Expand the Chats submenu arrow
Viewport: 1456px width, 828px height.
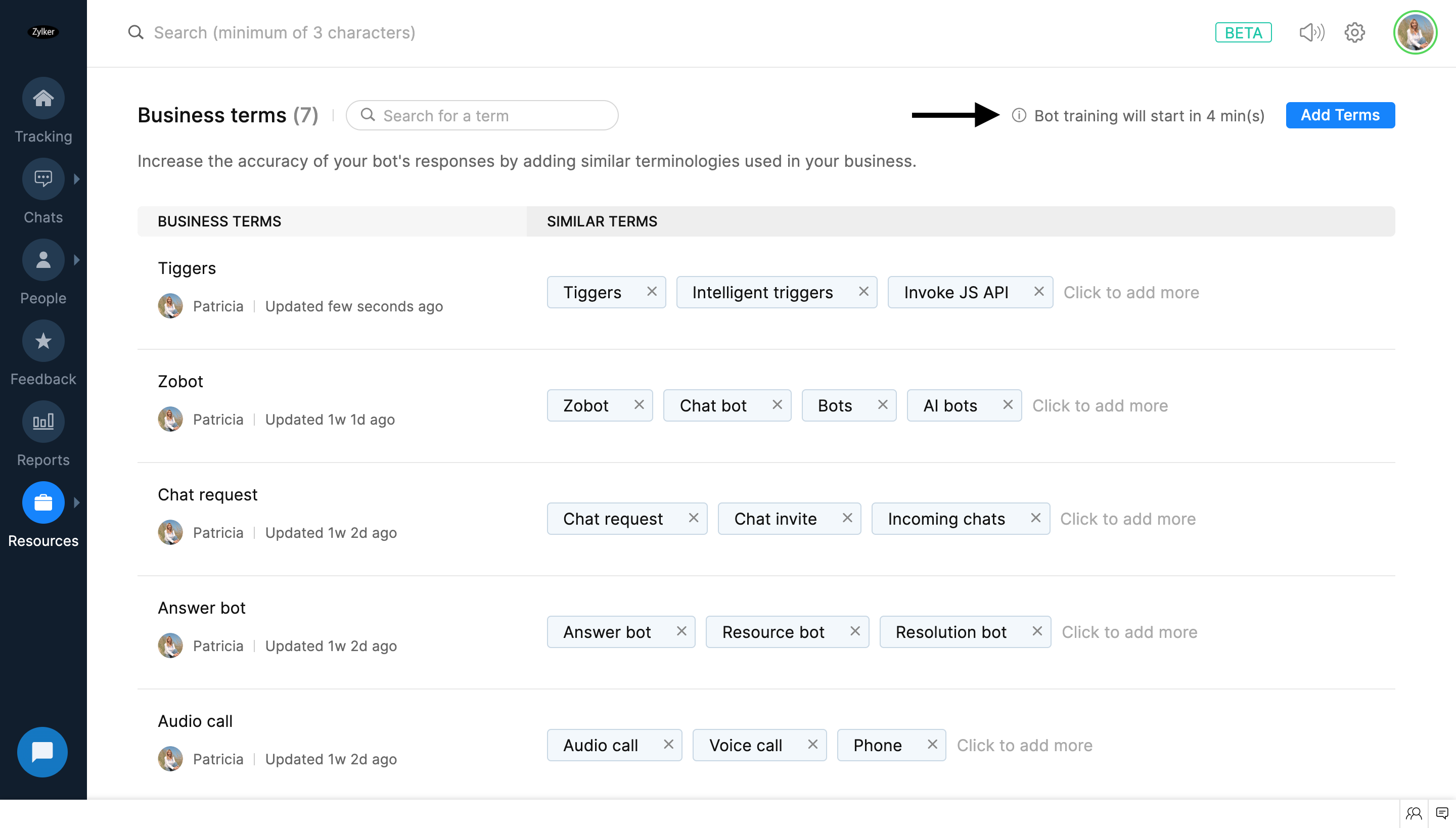[77, 178]
